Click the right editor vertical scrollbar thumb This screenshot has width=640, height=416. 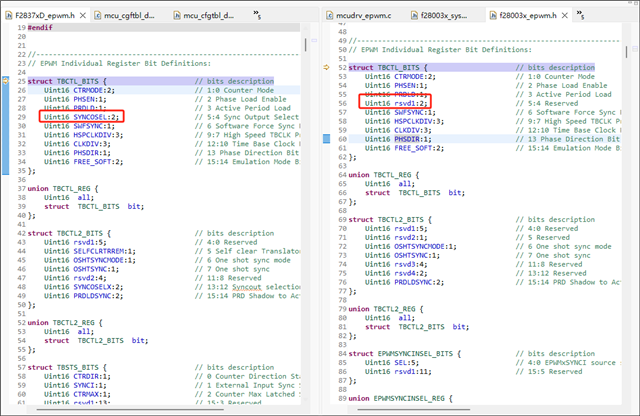[627, 52]
